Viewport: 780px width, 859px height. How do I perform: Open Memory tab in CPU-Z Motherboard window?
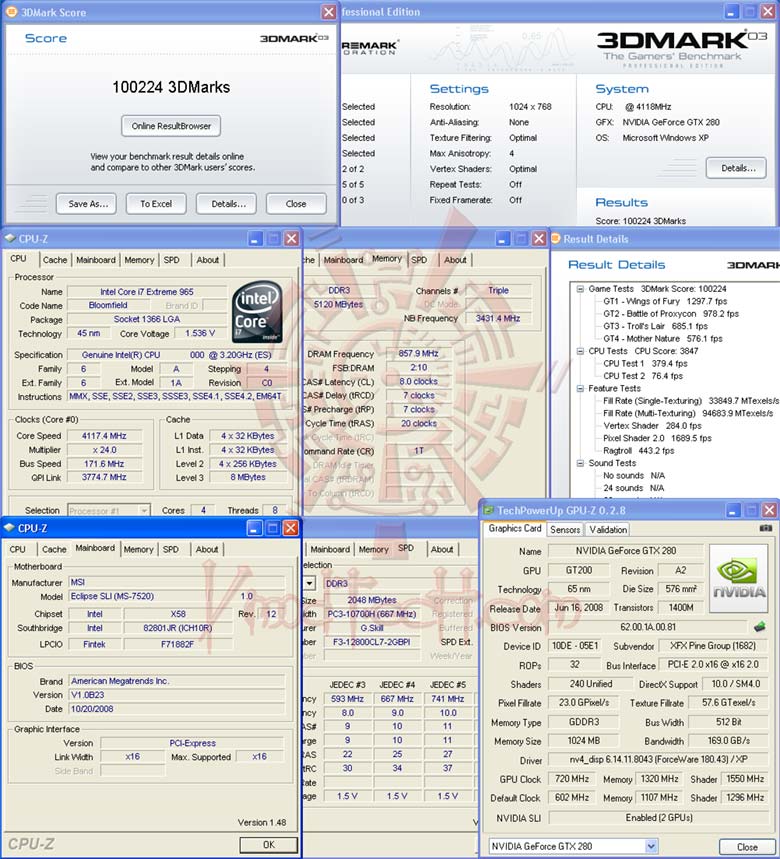139,549
